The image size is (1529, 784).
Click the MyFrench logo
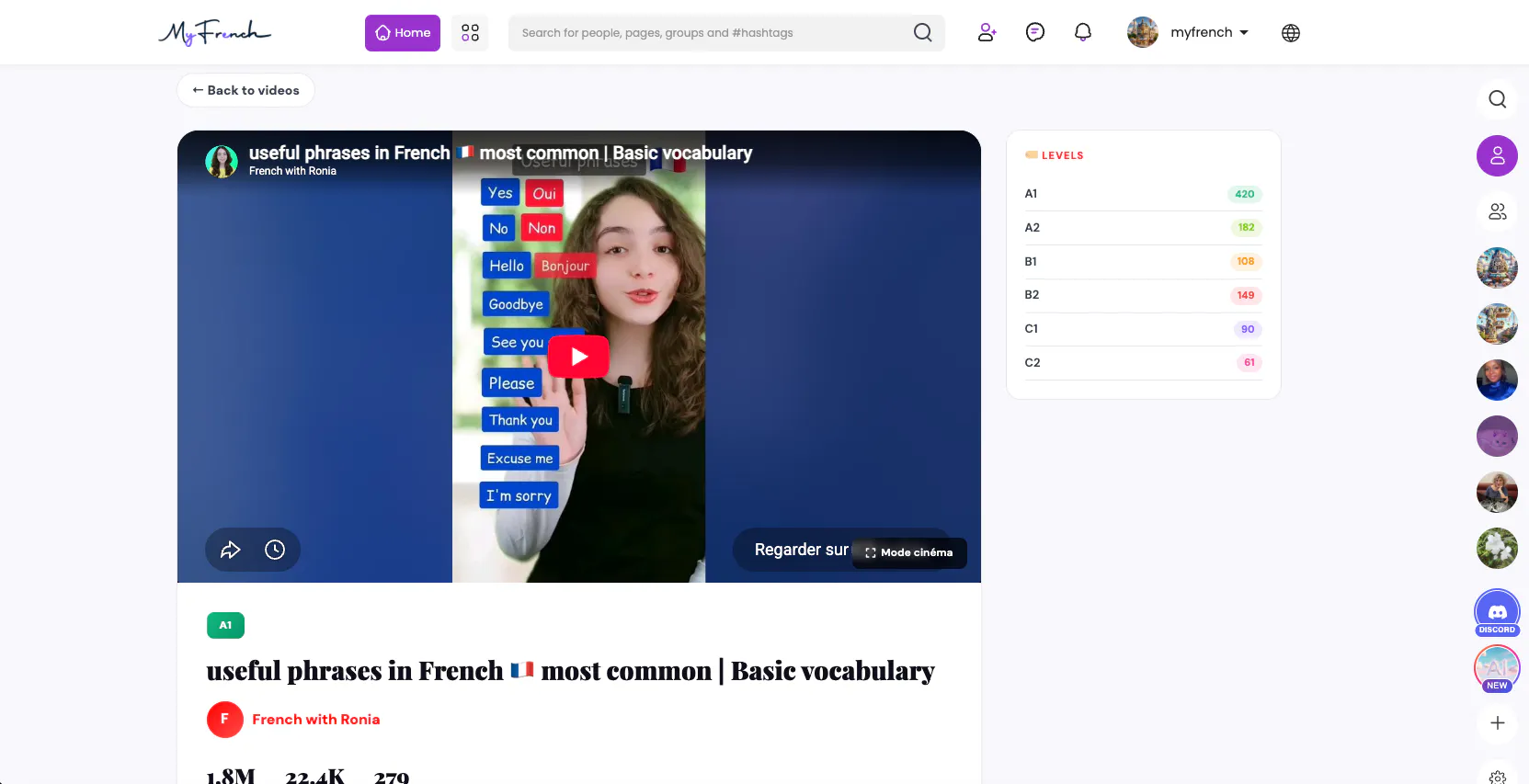(215, 32)
